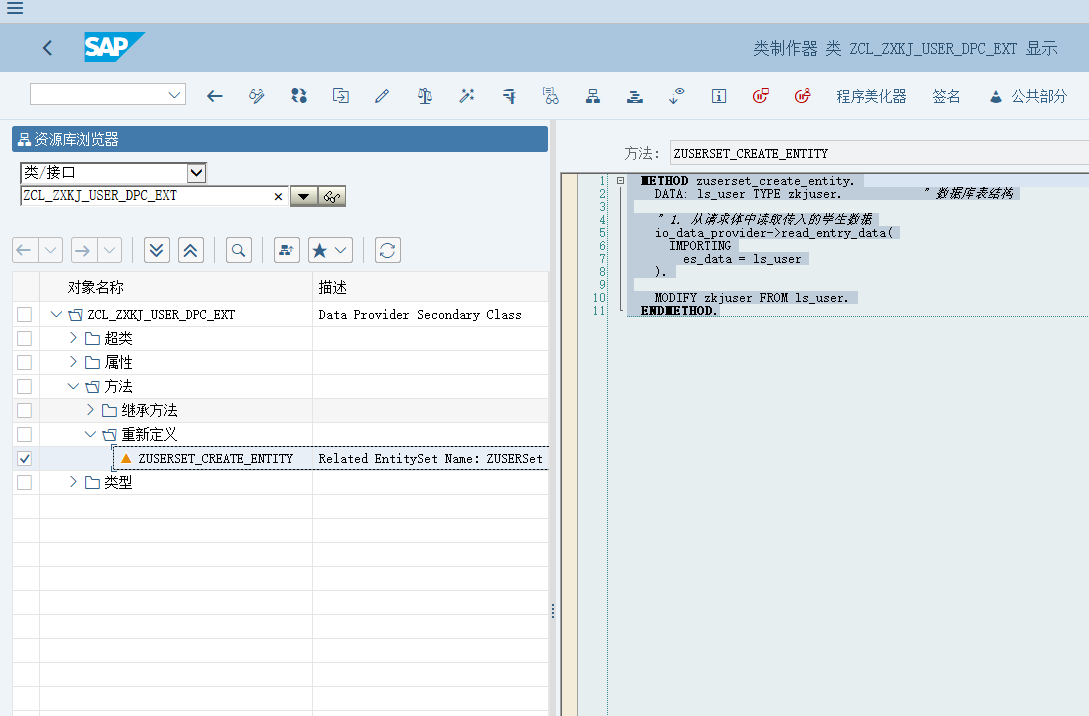Click the tree hierarchy up icon

pyautogui.click(x=287, y=250)
